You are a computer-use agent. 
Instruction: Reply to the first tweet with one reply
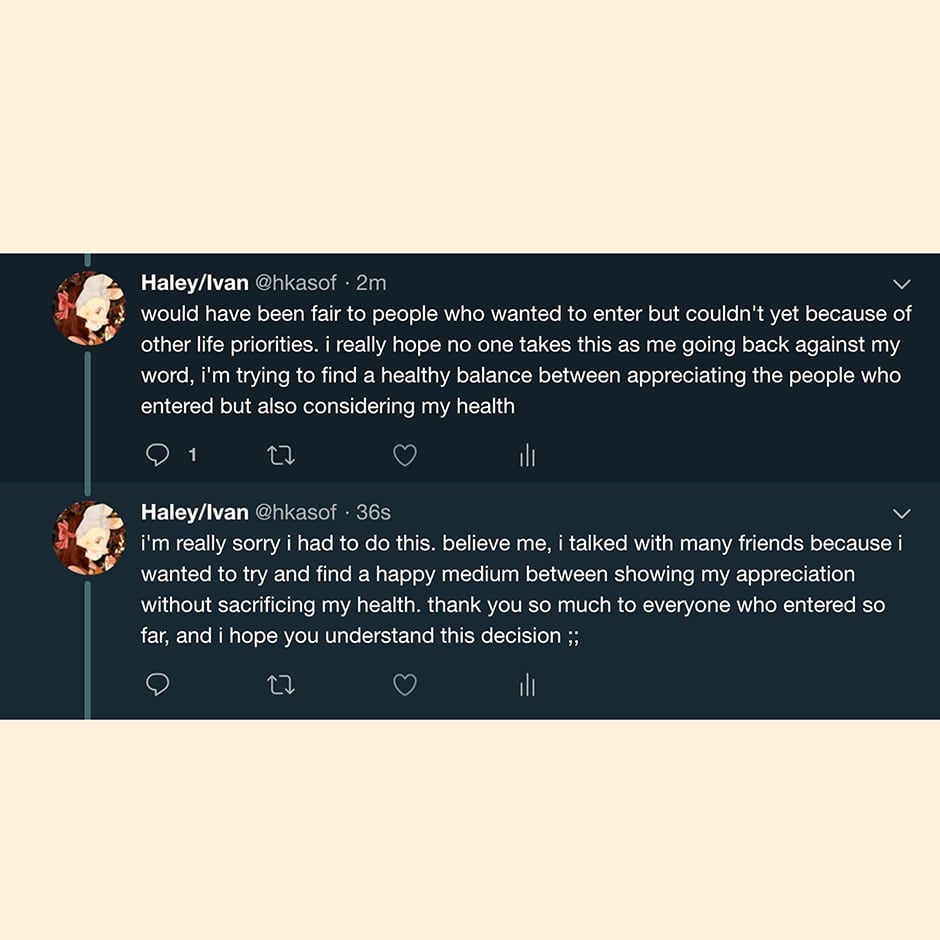(x=158, y=456)
